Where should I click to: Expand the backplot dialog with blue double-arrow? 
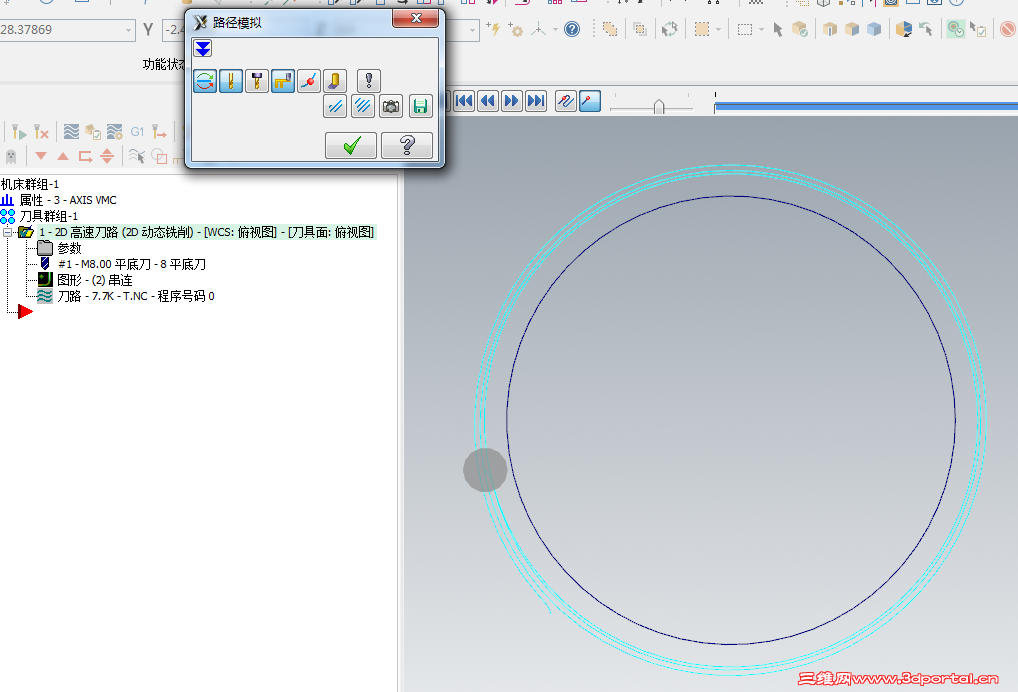203,49
